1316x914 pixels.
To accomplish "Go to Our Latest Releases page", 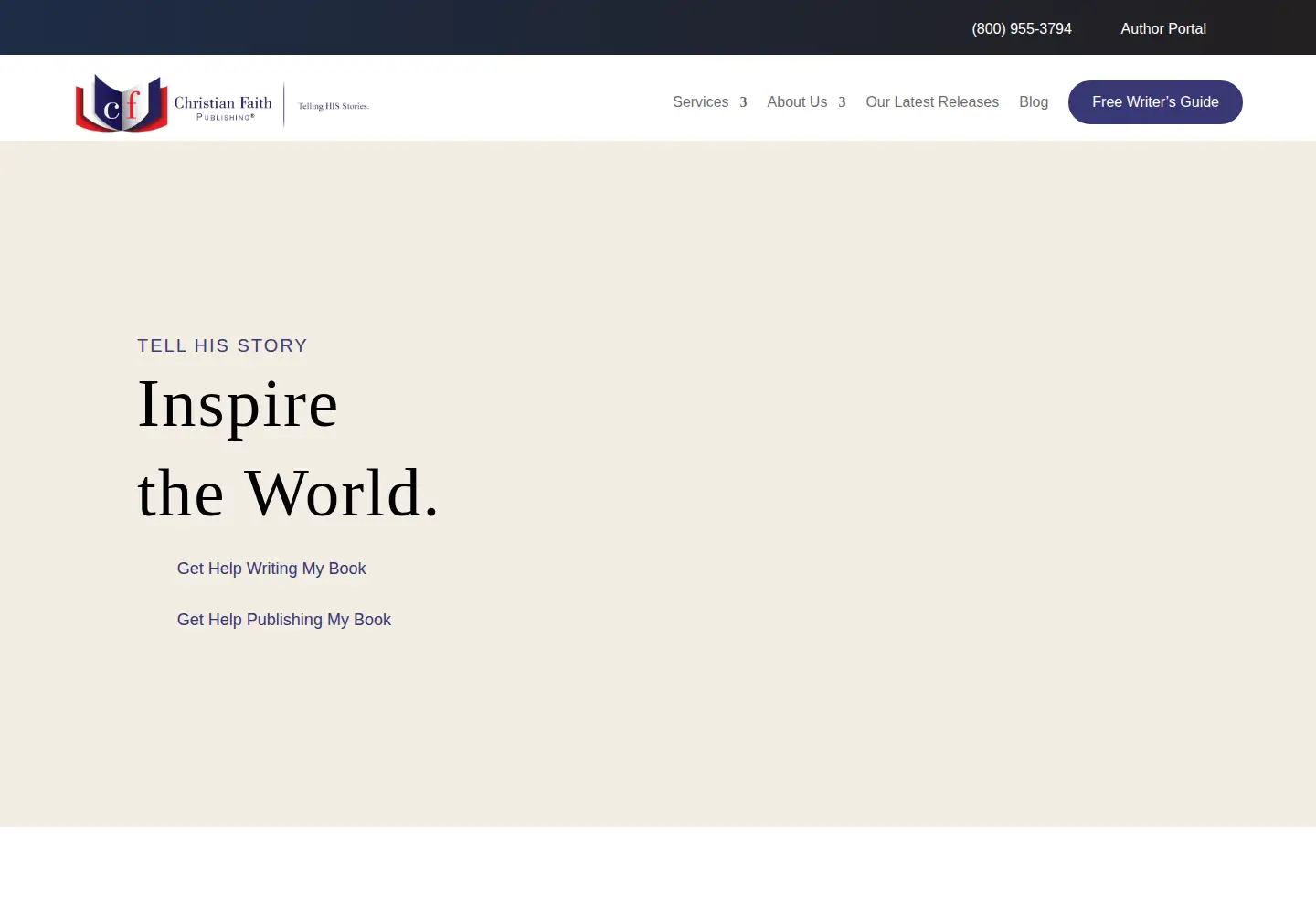I will point(932,102).
